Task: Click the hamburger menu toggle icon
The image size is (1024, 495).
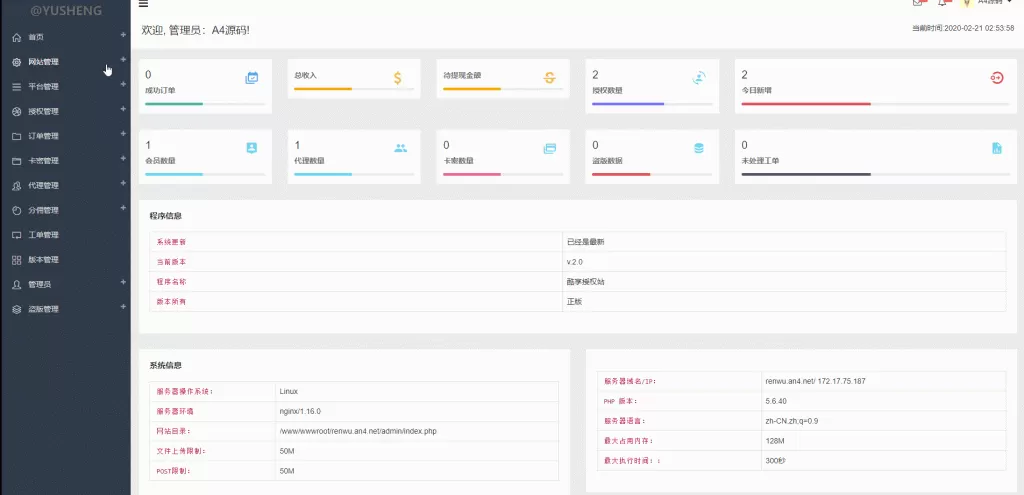Action: [x=143, y=4]
